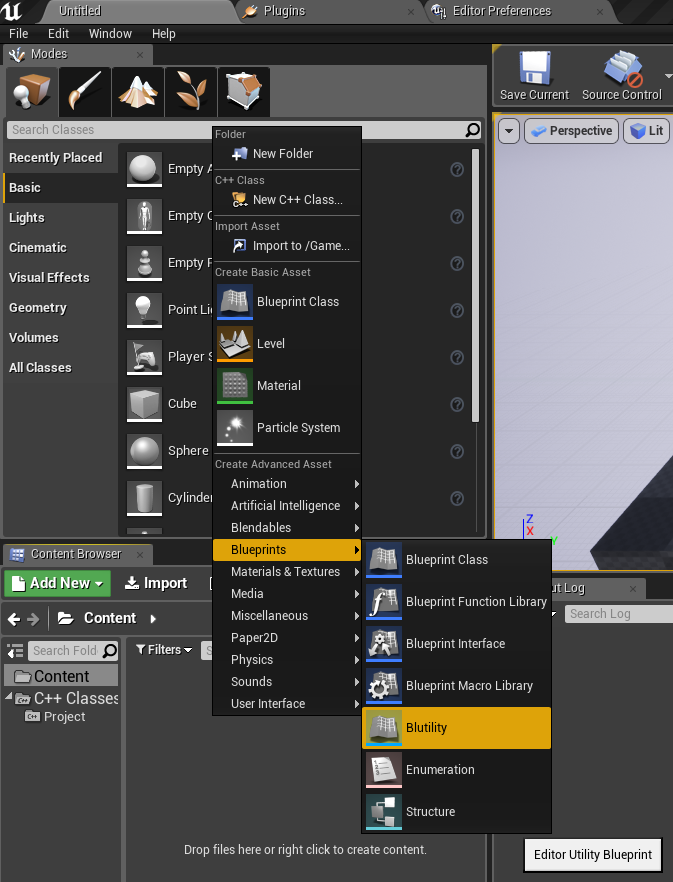Expand the Sounds submenu
The width and height of the screenshot is (673, 882).
pyautogui.click(x=287, y=682)
